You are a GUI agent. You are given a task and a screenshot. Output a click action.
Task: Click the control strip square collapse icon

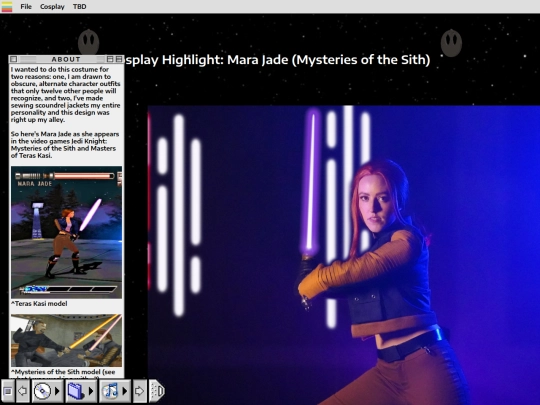pos(8,391)
